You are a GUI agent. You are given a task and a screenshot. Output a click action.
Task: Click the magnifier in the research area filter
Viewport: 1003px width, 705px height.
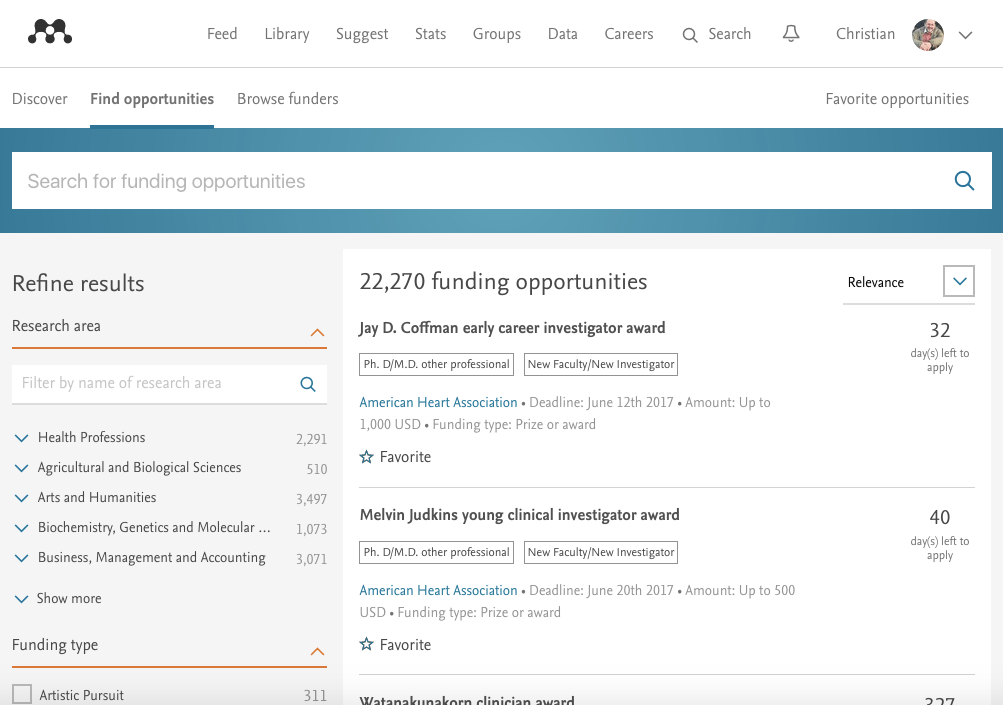pyautogui.click(x=307, y=383)
